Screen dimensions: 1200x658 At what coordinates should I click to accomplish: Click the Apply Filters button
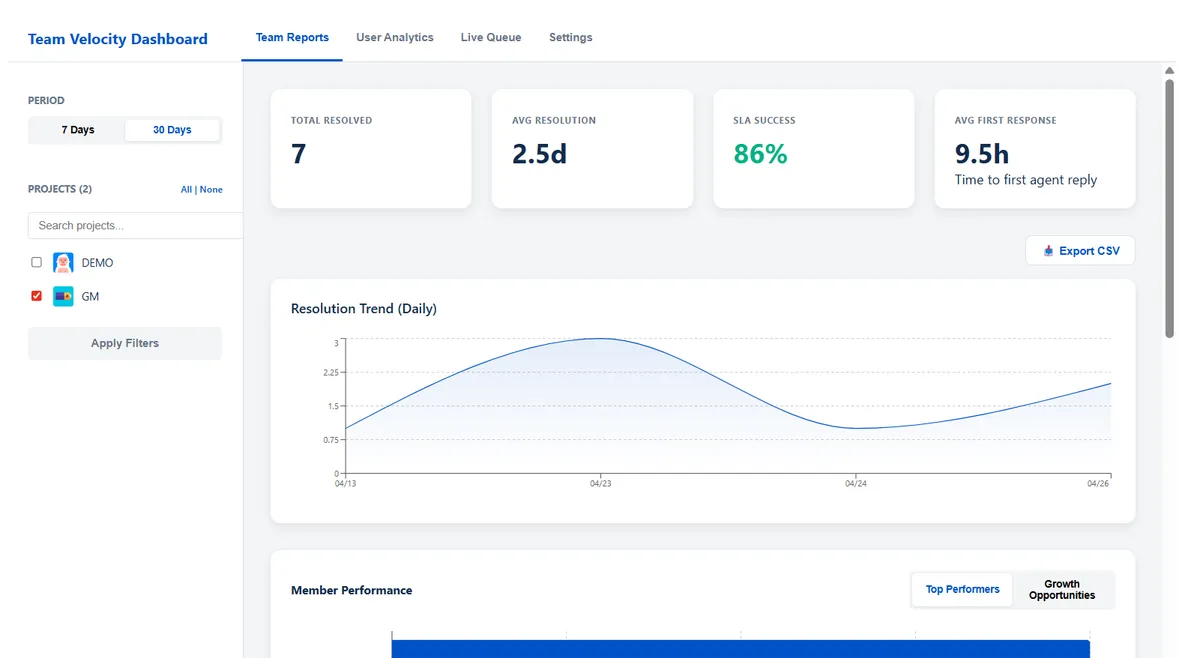pyautogui.click(x=125, y=343)
